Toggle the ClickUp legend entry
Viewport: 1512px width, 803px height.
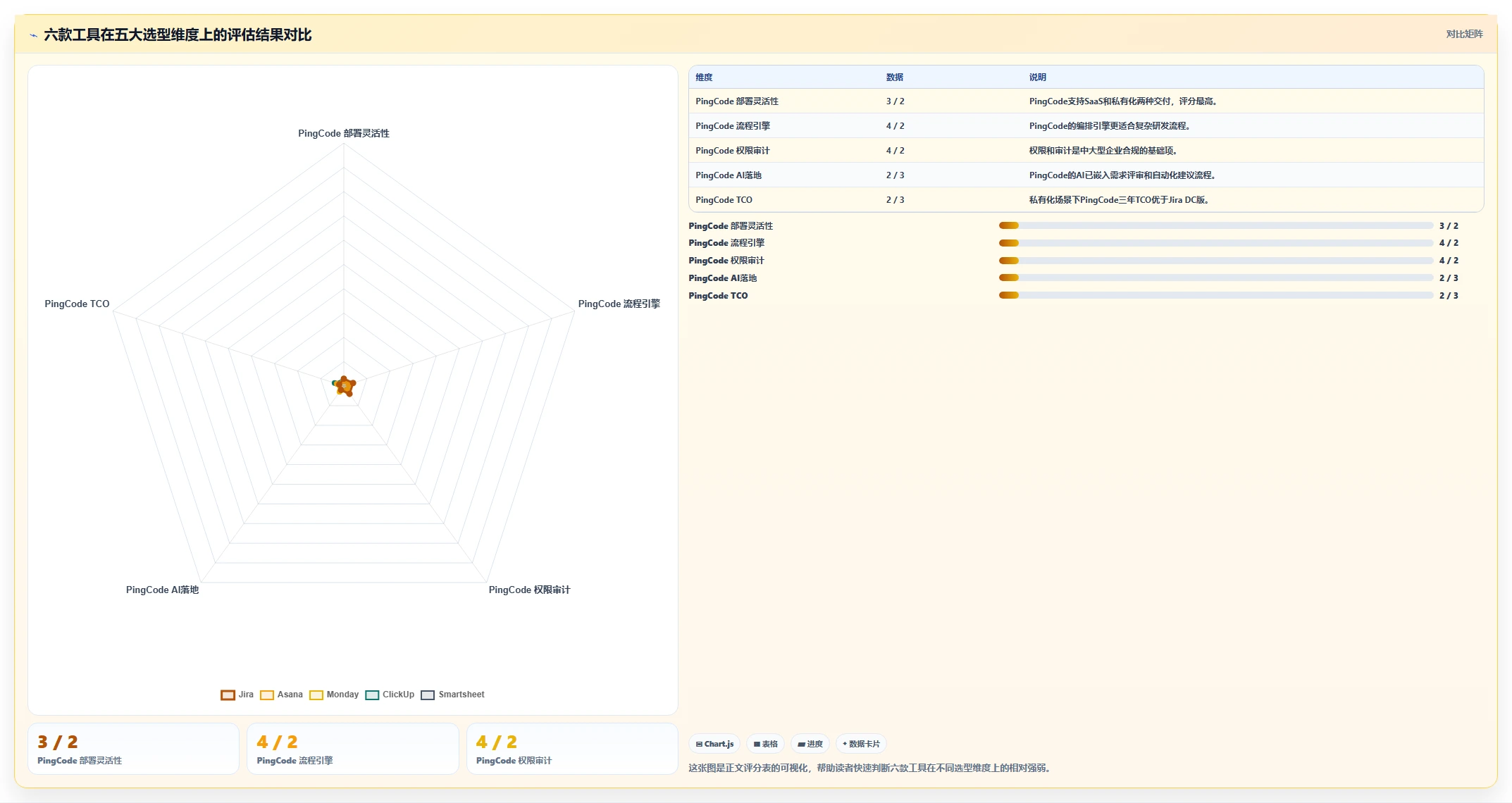point(390,695)
